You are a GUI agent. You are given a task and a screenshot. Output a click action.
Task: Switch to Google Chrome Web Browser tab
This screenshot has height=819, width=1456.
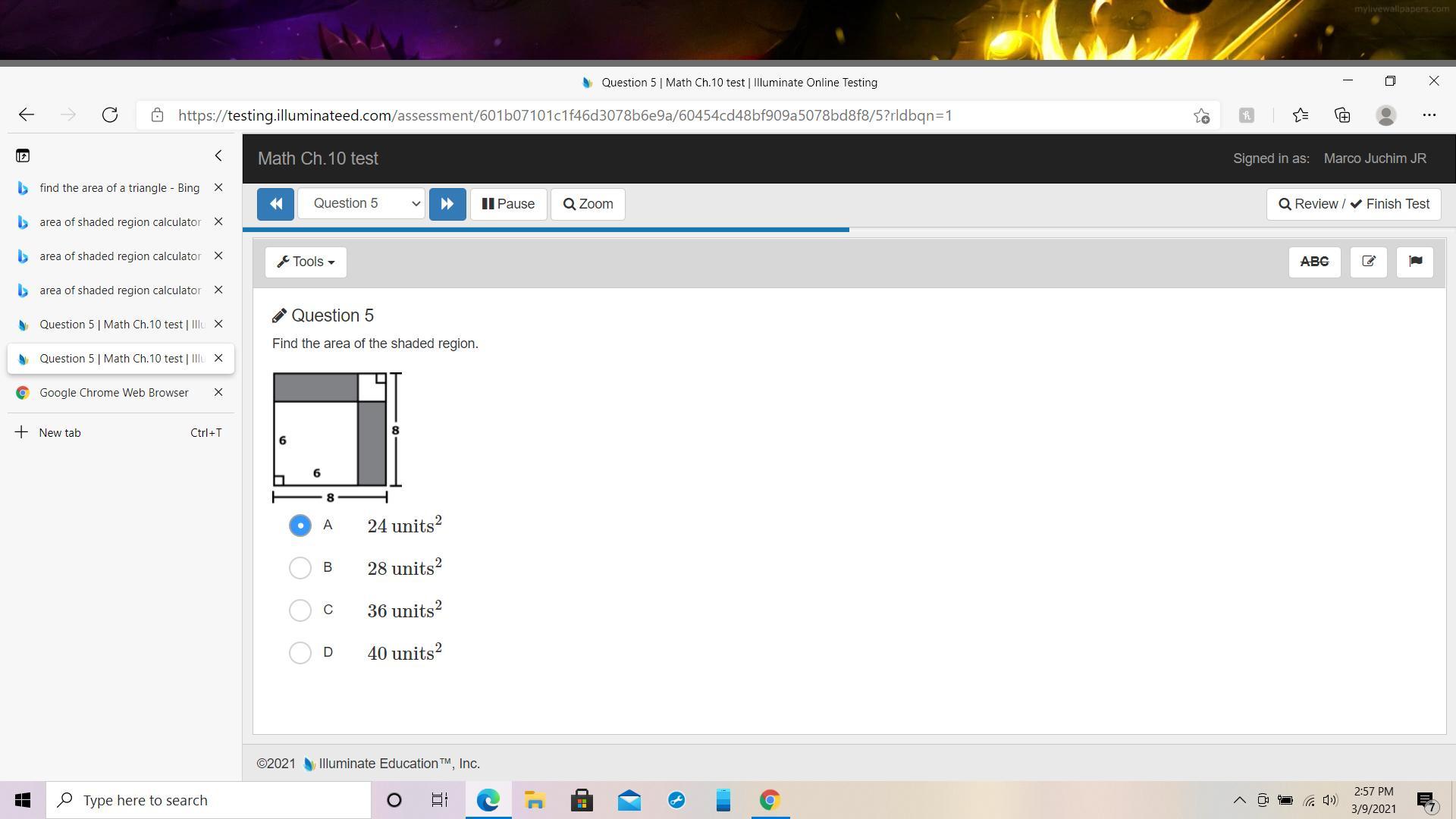pyautogui.click(x=114, y=393)
